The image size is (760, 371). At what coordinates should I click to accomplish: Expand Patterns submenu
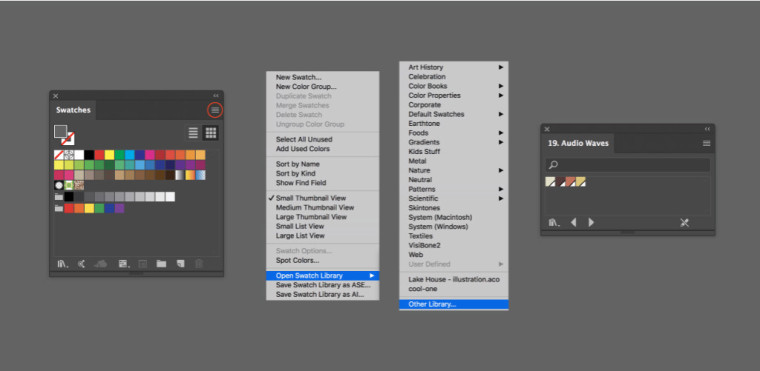point(454,189)
